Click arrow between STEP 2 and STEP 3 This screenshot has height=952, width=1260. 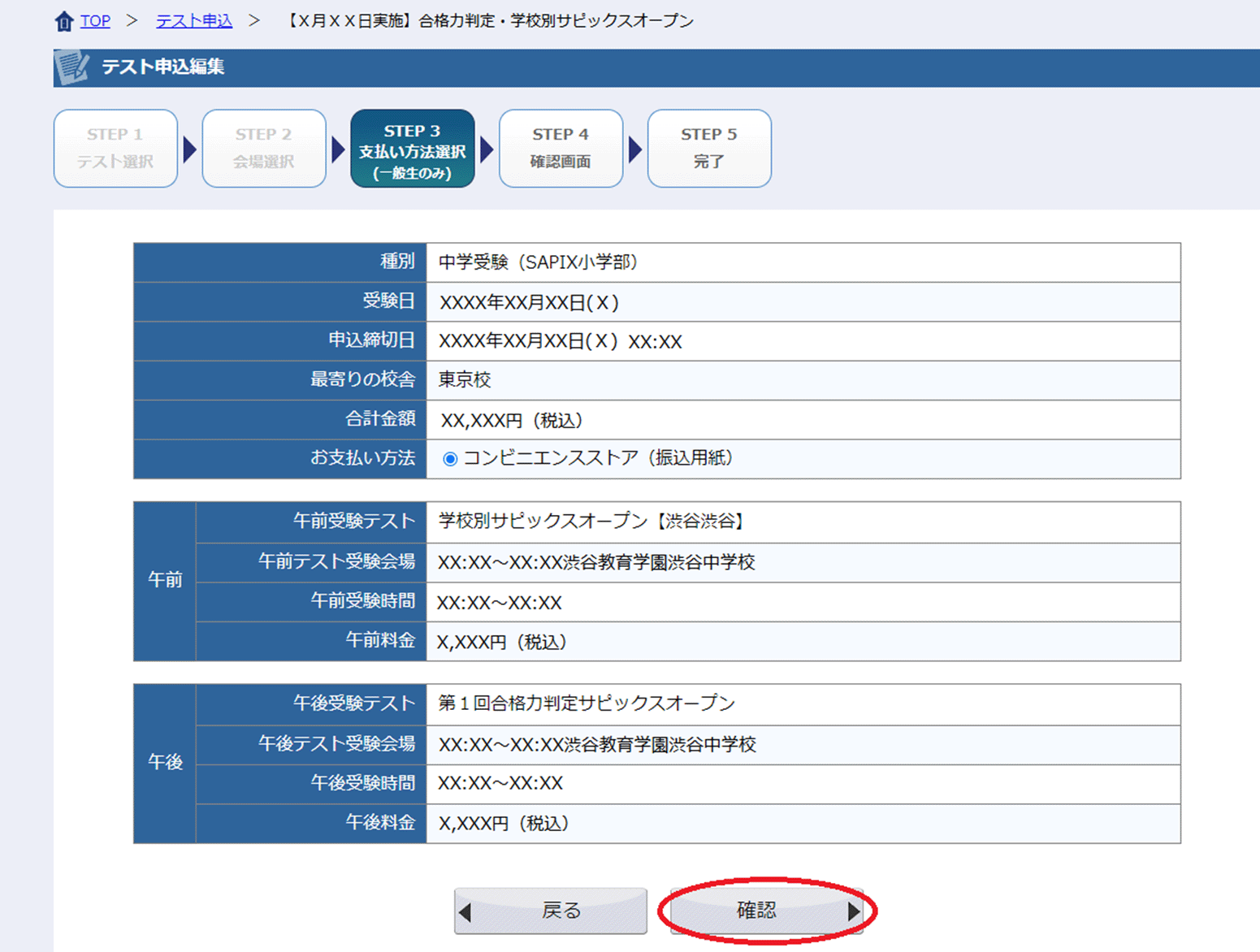coord(338,149)
